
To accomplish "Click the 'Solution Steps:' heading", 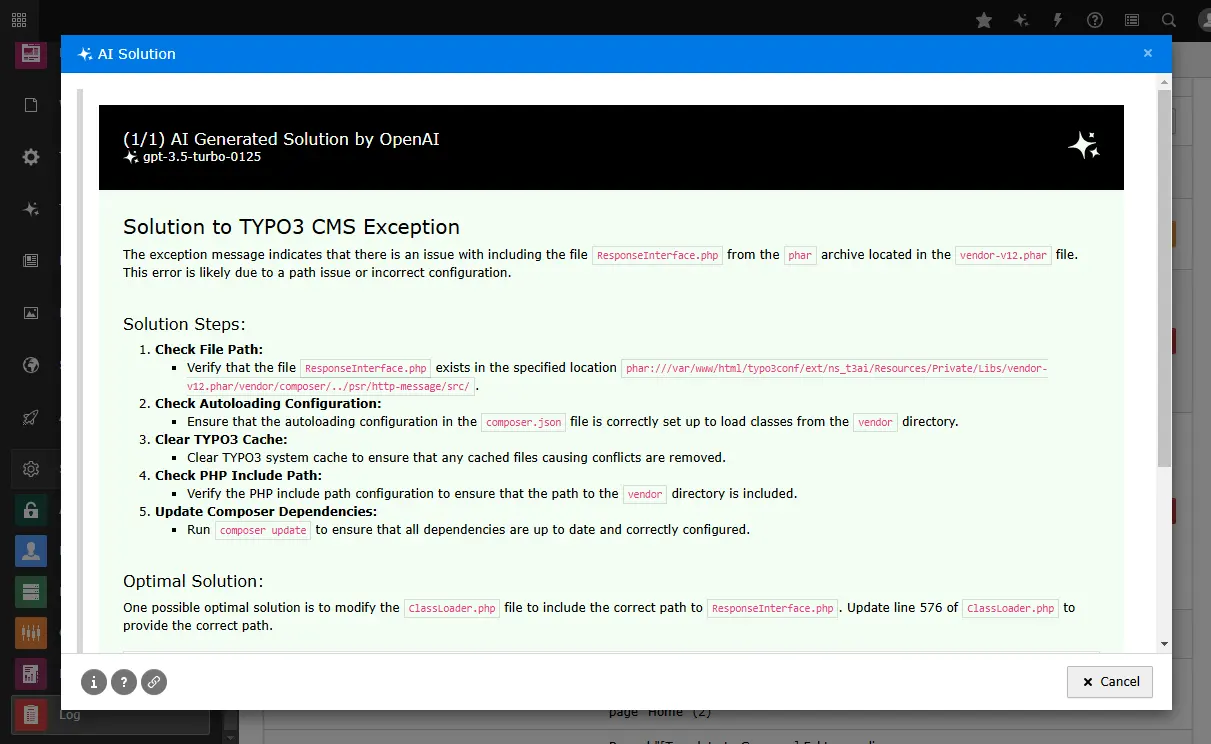I will 184,324.
